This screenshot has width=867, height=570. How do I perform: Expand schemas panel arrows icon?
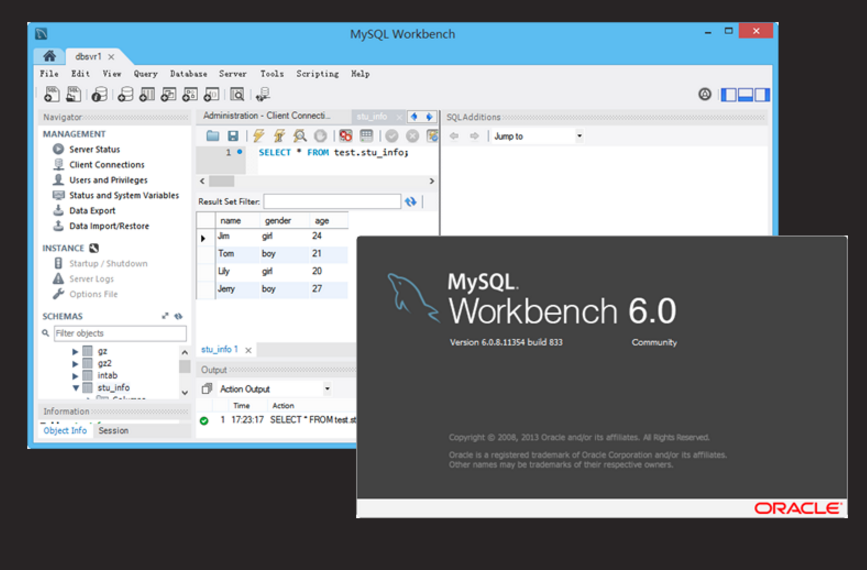[x=165, y=316]
